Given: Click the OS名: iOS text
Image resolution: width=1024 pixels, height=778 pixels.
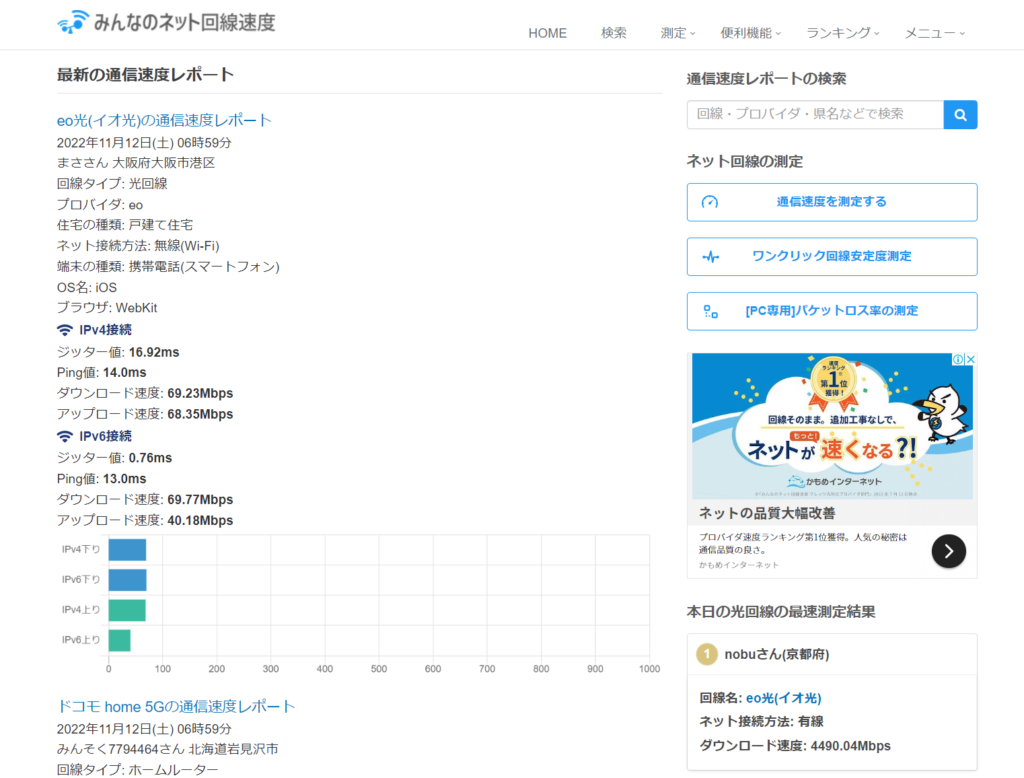Looking at the screenshot, I should tap(87, 287).
